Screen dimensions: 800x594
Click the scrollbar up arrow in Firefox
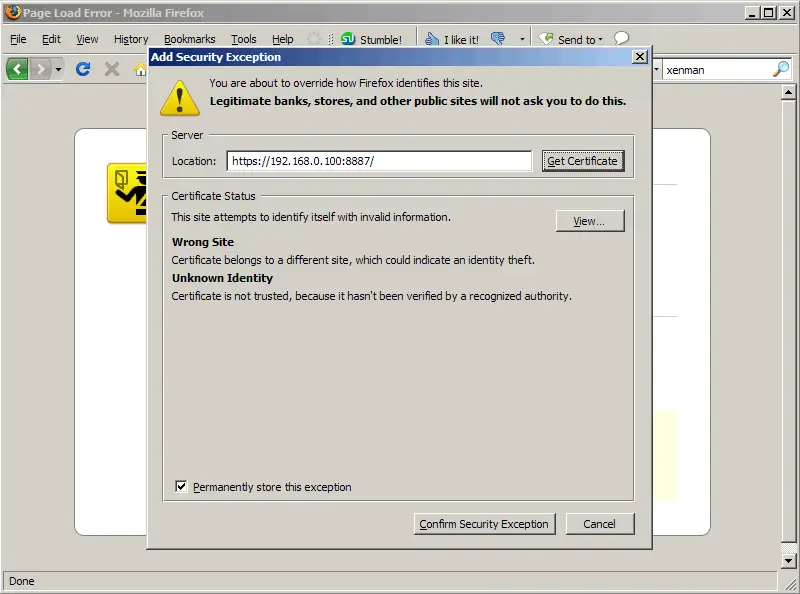pos(788,92)
